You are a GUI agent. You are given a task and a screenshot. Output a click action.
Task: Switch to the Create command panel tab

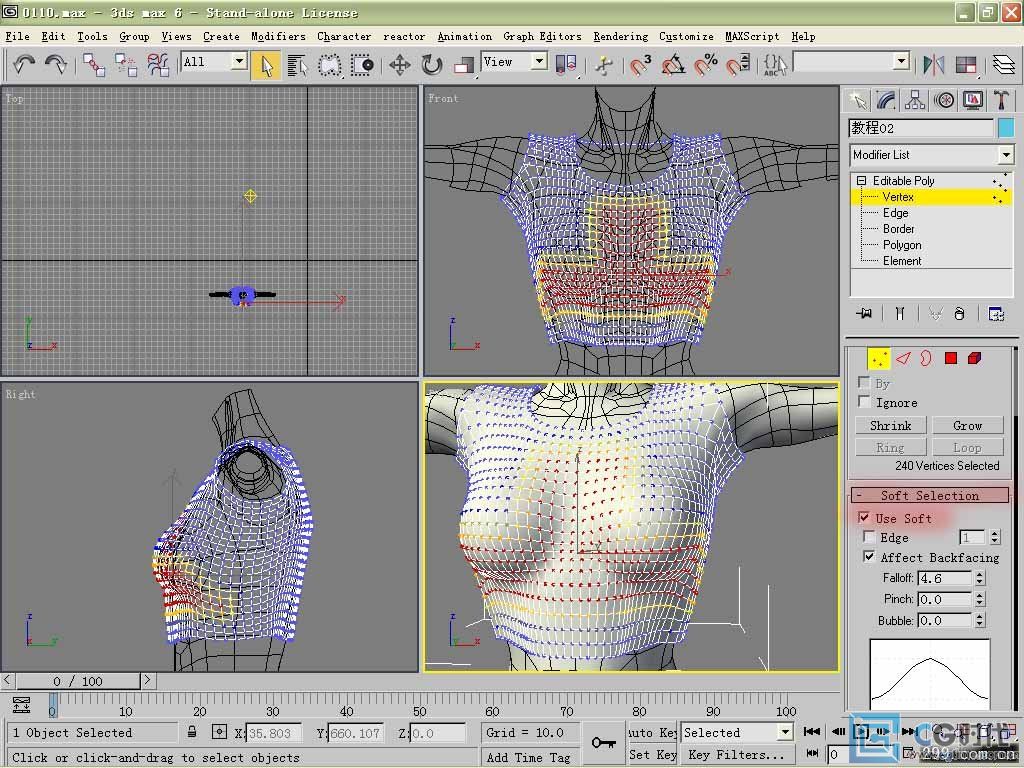tap(858, 100)
